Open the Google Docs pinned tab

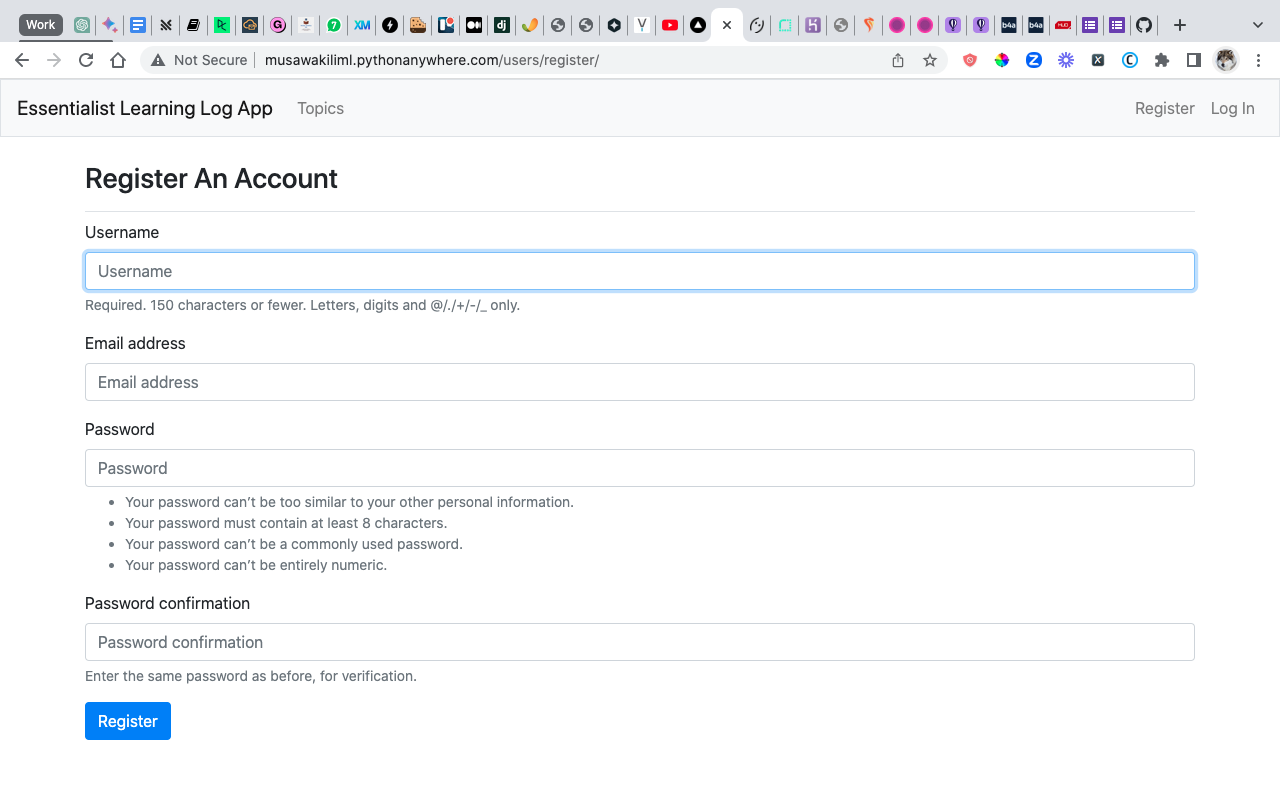(x=137, y=24)
